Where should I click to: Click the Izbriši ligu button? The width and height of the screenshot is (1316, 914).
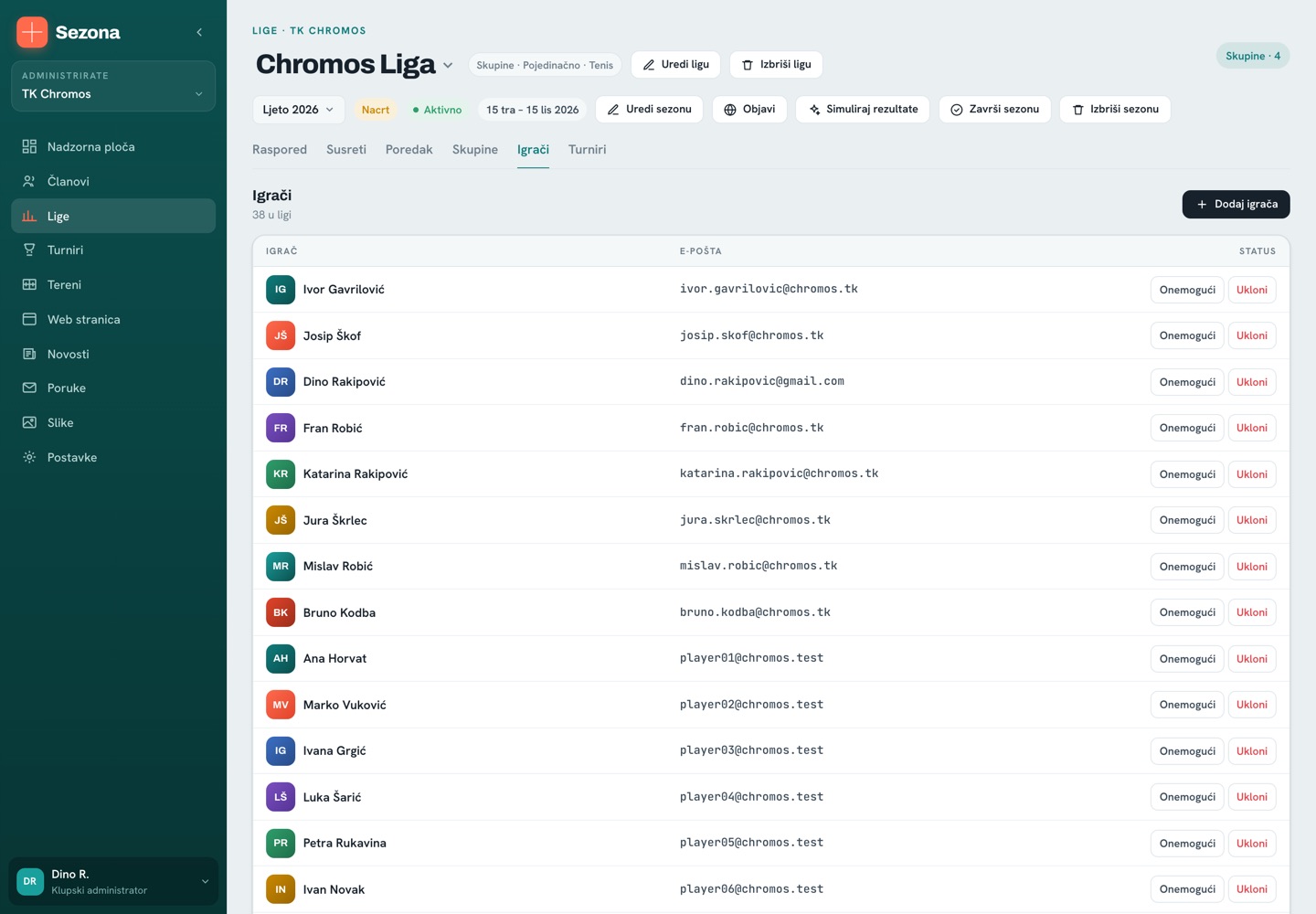[x=777, y=65]
